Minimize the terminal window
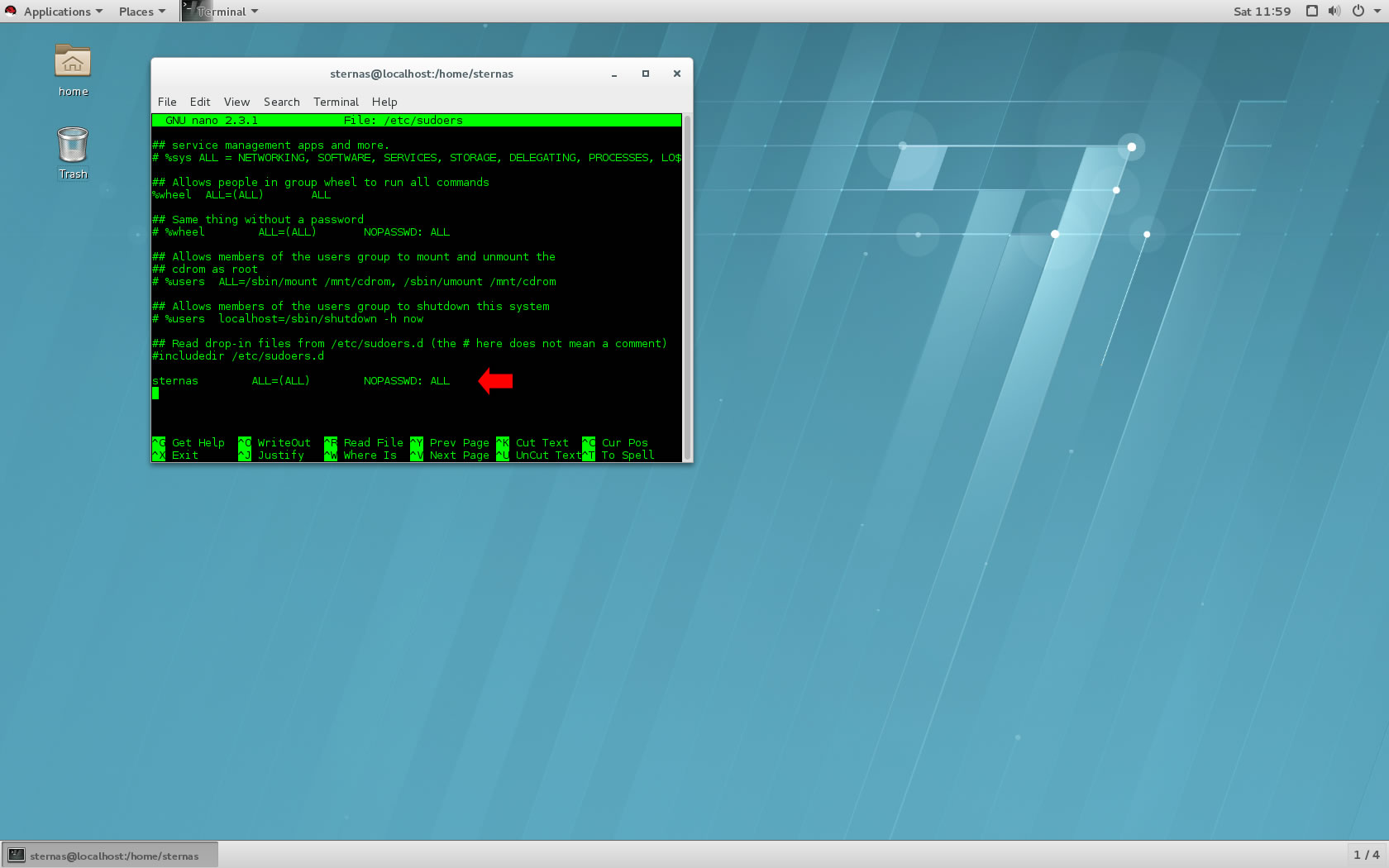The height and width of the screenshot is (868, 1389). point(614,74)
